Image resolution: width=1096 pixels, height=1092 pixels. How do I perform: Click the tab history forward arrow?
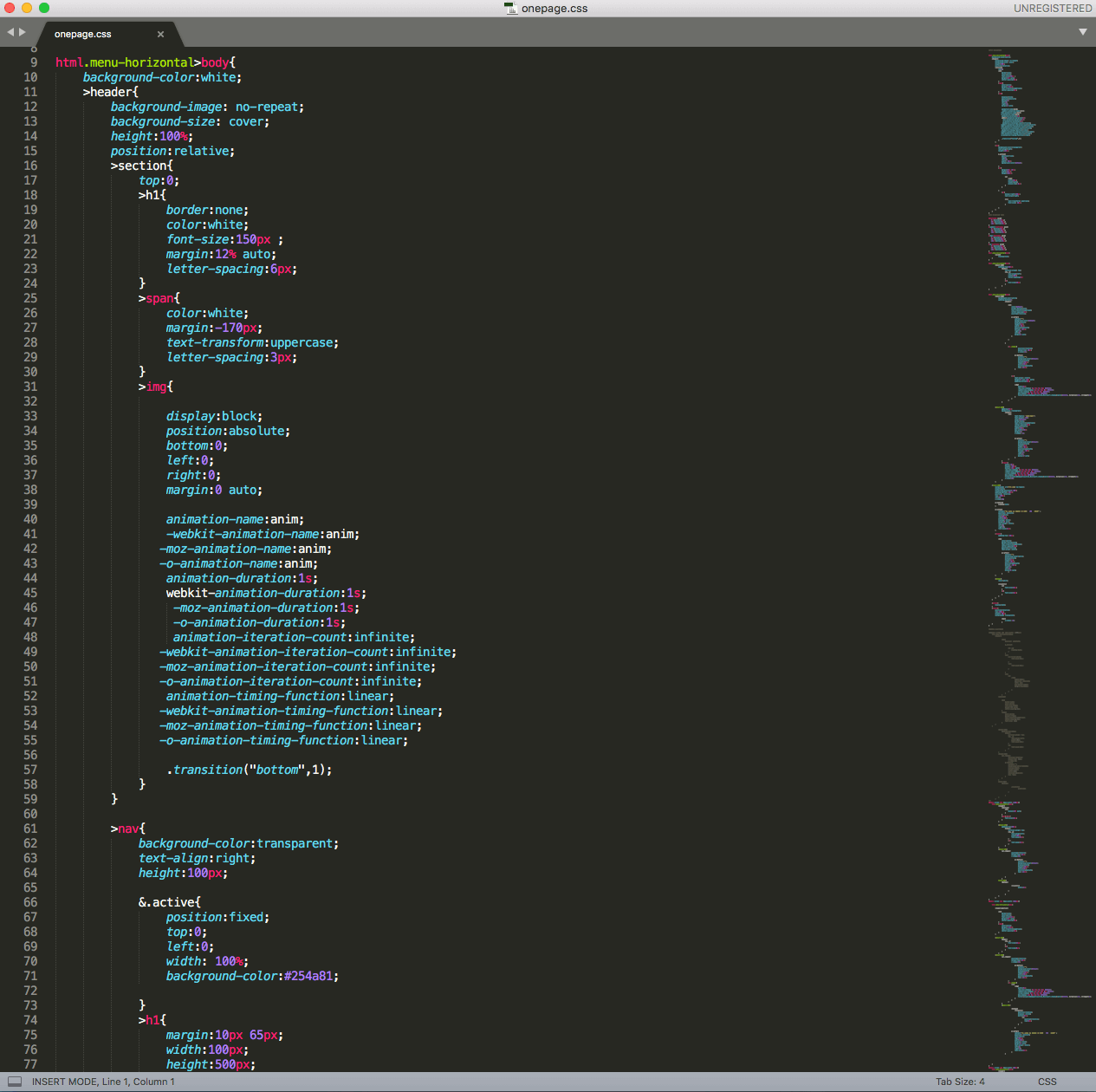coord(23,32)
